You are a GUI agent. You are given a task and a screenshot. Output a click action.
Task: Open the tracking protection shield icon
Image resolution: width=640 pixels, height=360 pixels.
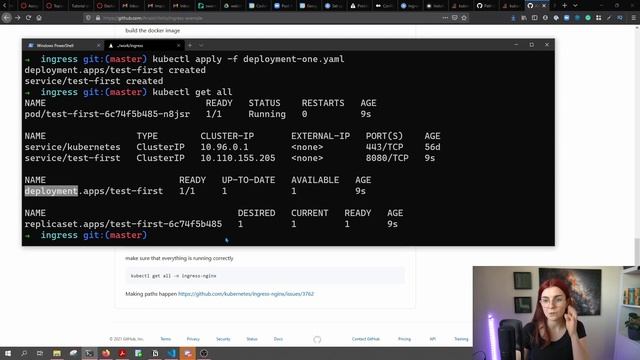click(x=88, y=18)
